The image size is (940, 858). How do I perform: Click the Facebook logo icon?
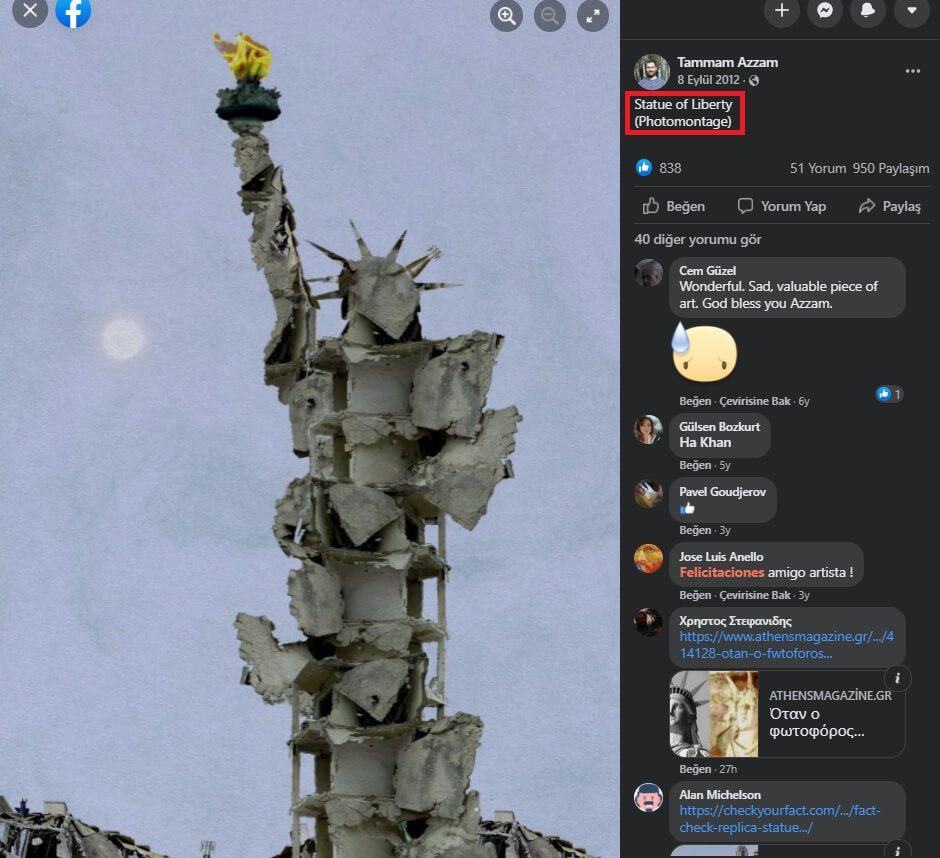(x=73, y=11)
